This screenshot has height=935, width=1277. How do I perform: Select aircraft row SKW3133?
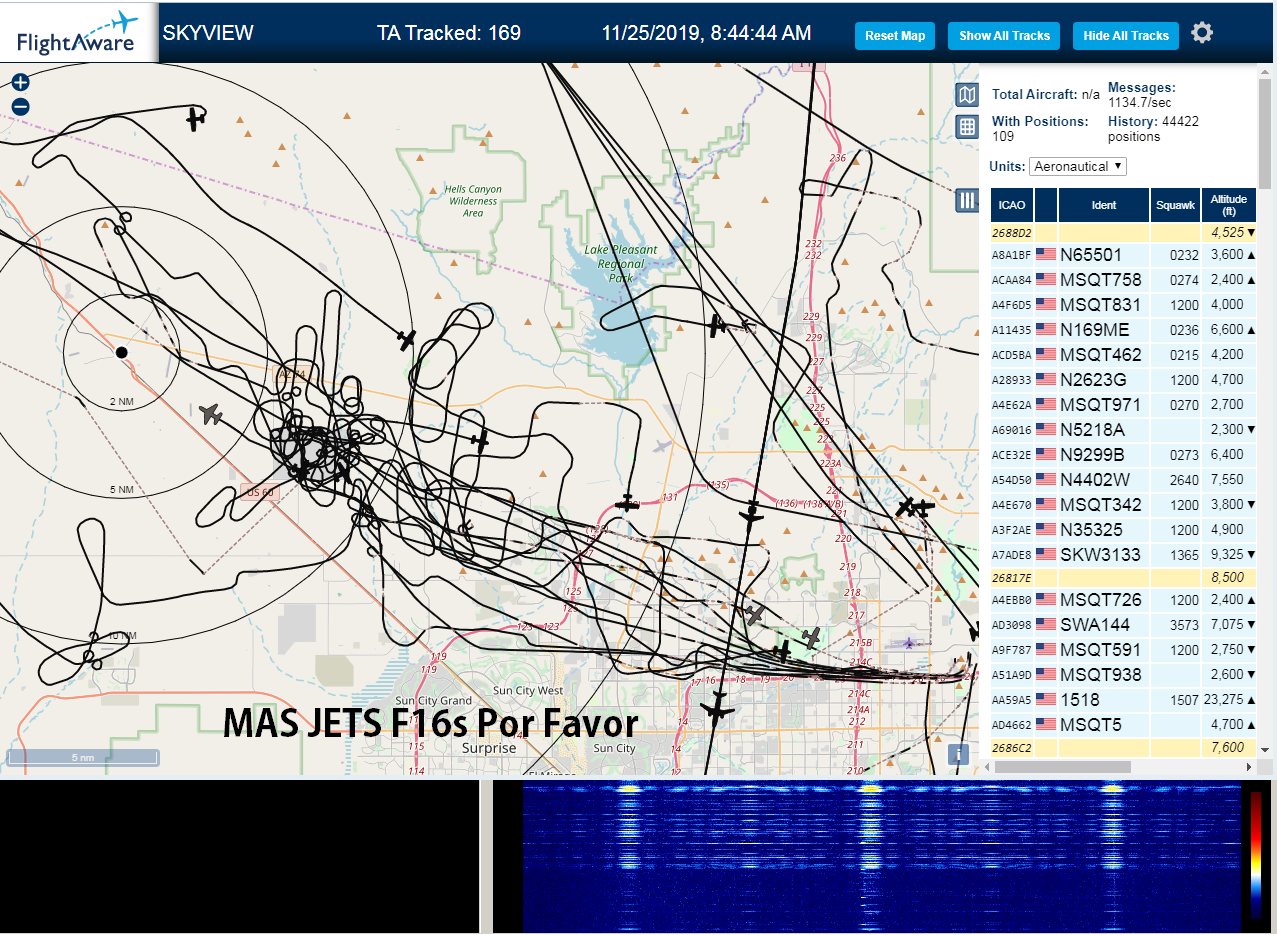pyautogui.click(x=1123, y=554)
